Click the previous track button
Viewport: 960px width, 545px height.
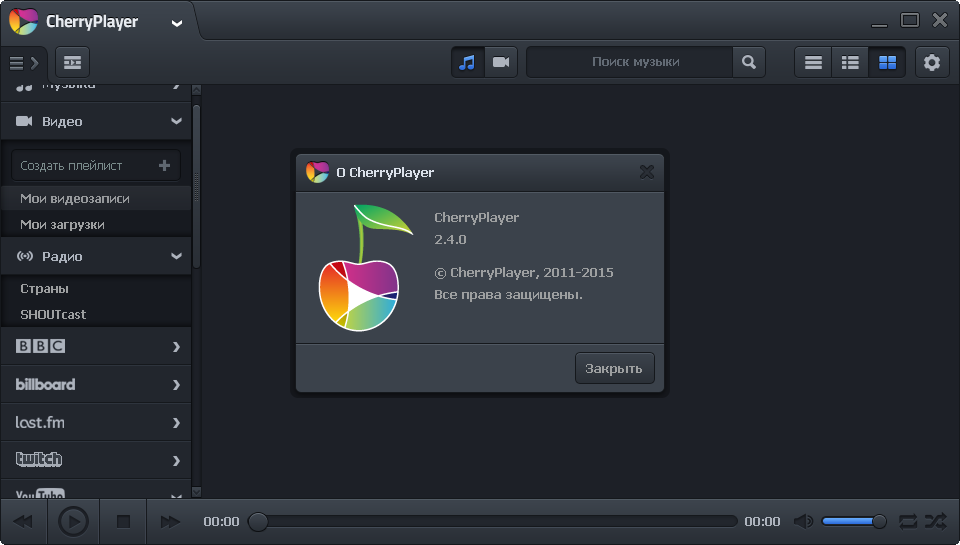pos(23,522)
